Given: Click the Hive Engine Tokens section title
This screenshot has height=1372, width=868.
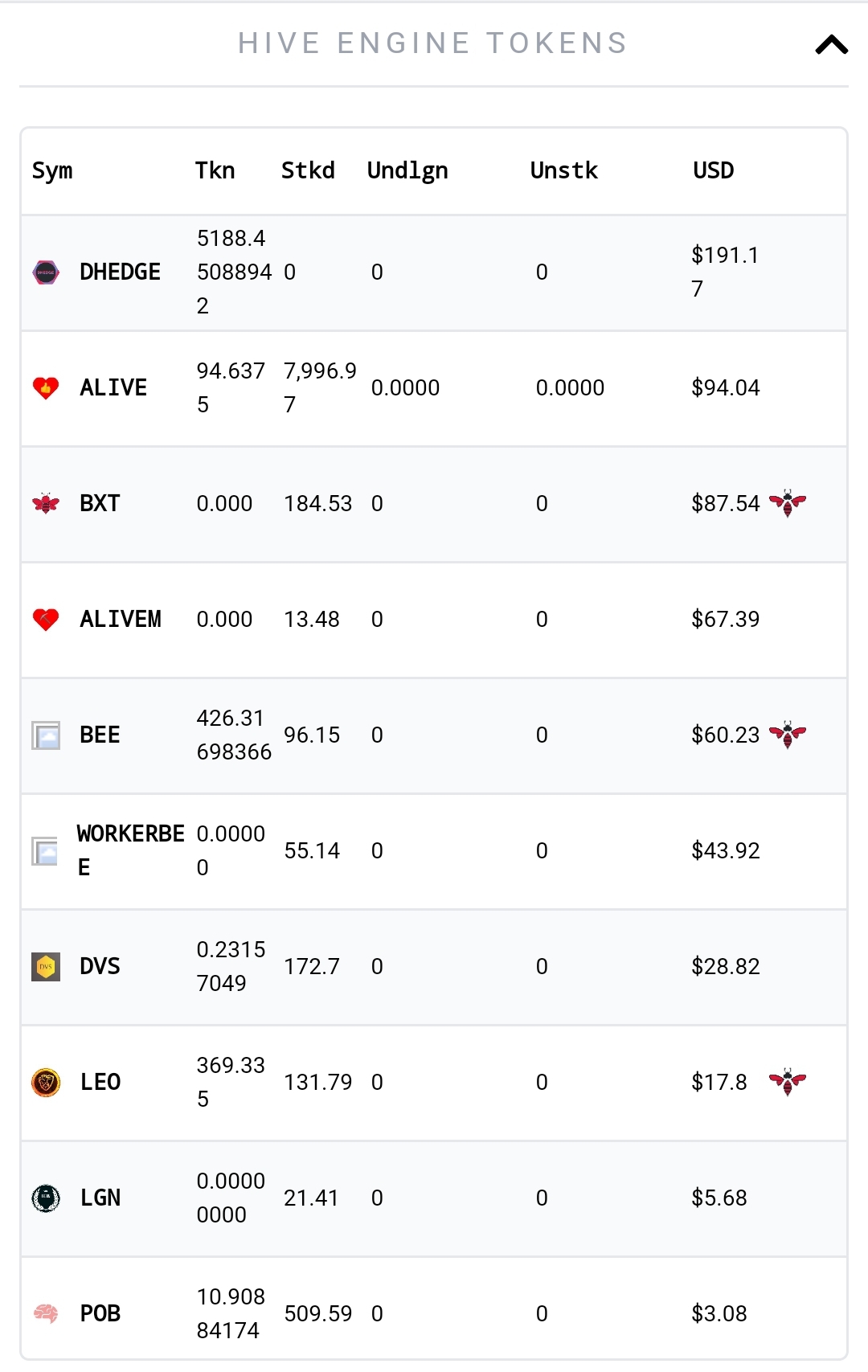Looking at the screenshot, I should point(433,43).
